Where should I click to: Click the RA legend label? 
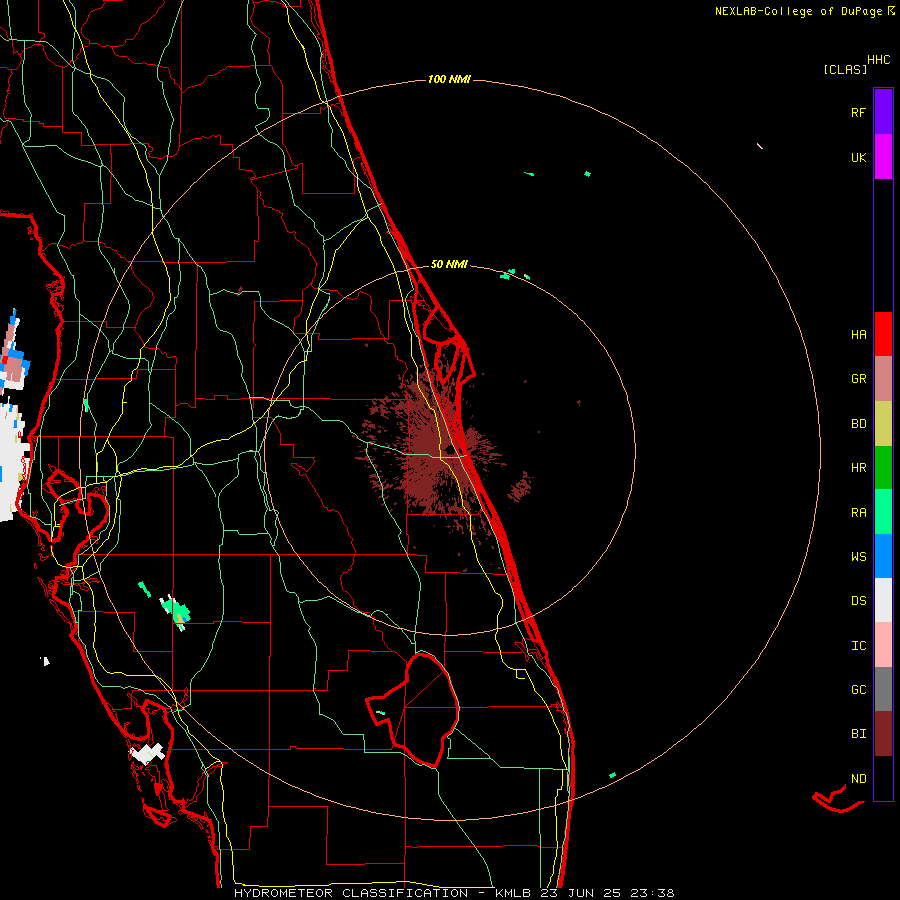click(858, 513)
